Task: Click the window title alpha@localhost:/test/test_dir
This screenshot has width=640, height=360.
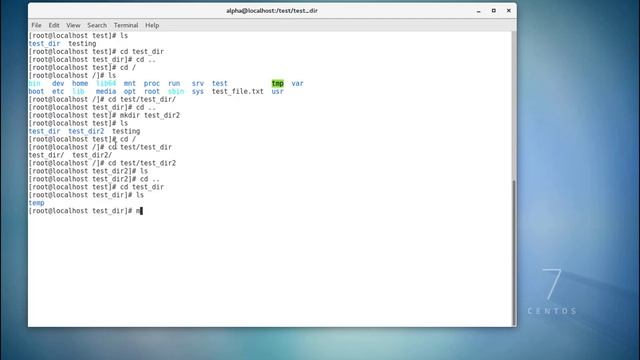Action: [272, 11]
